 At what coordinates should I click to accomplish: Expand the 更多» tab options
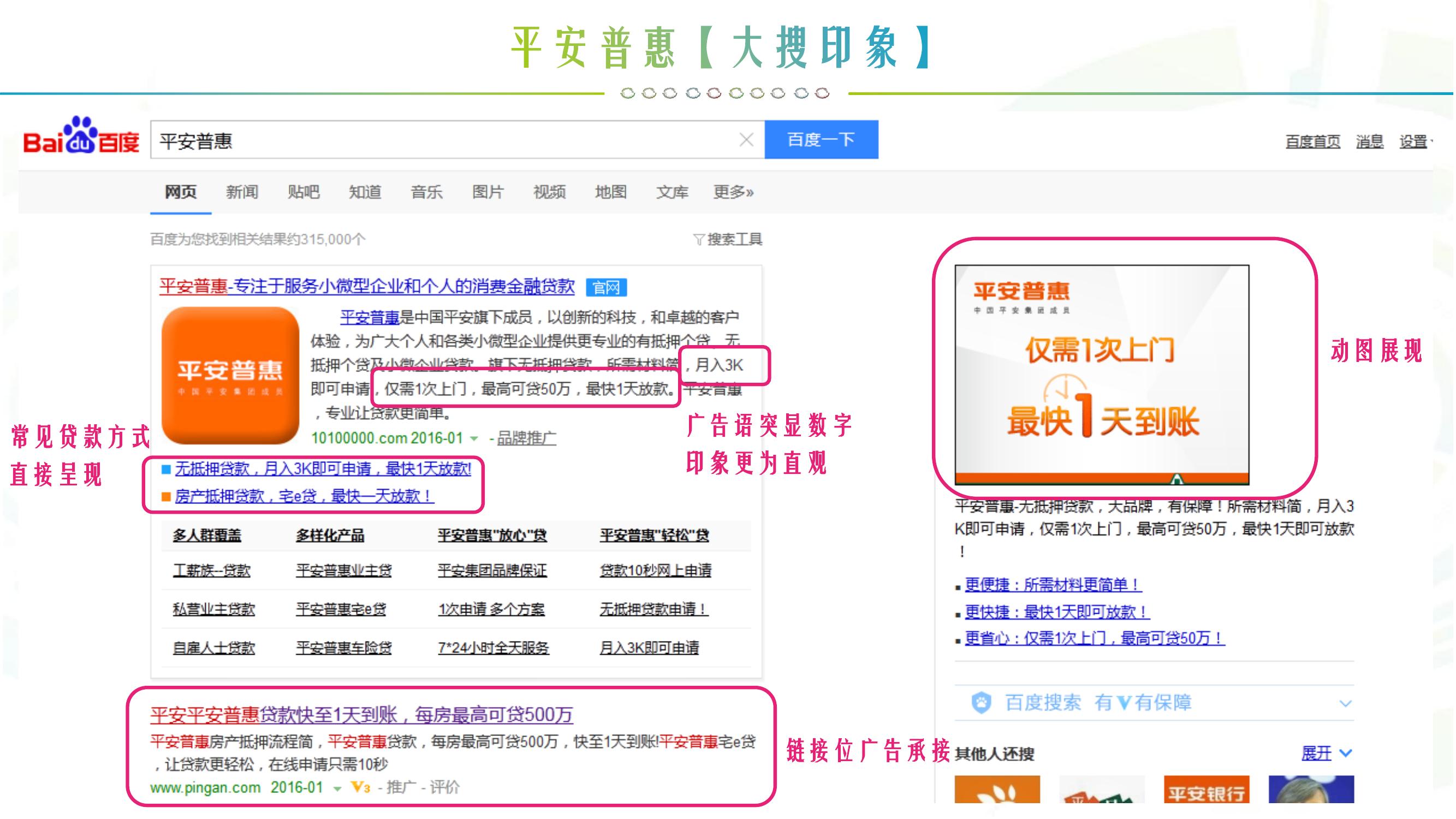(733, 192)
